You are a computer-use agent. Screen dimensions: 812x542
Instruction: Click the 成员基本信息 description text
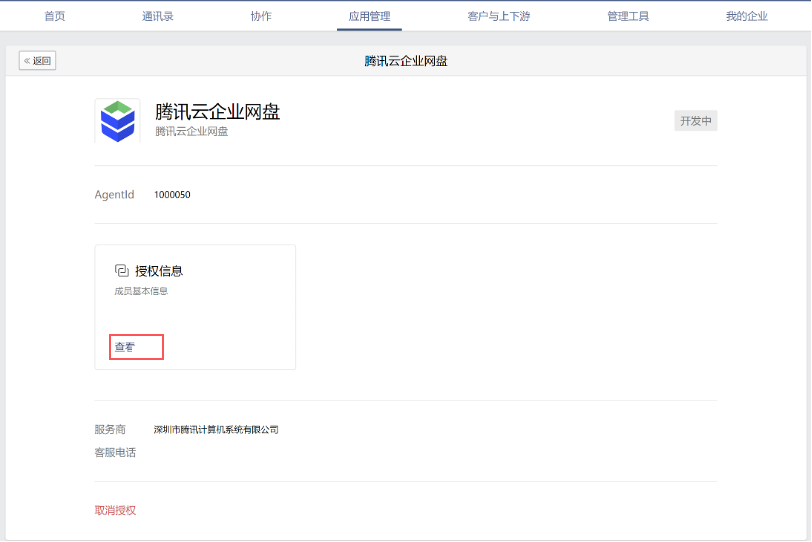point(141,291)
